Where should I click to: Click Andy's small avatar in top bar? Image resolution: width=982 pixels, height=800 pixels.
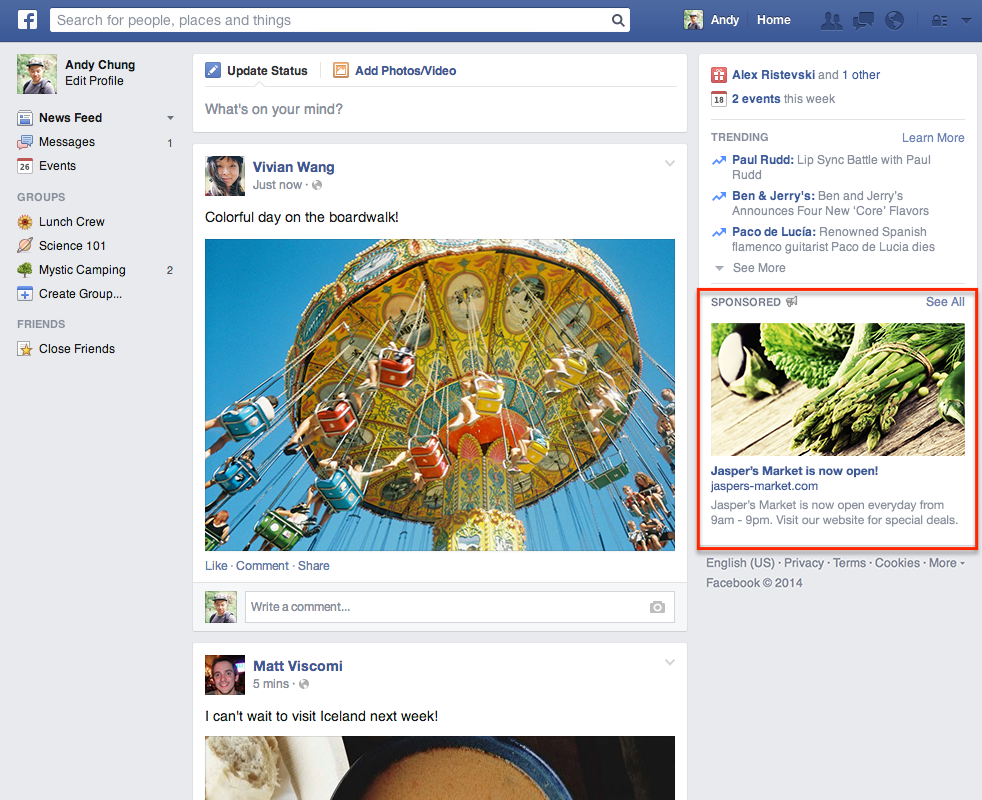point(693,20)
